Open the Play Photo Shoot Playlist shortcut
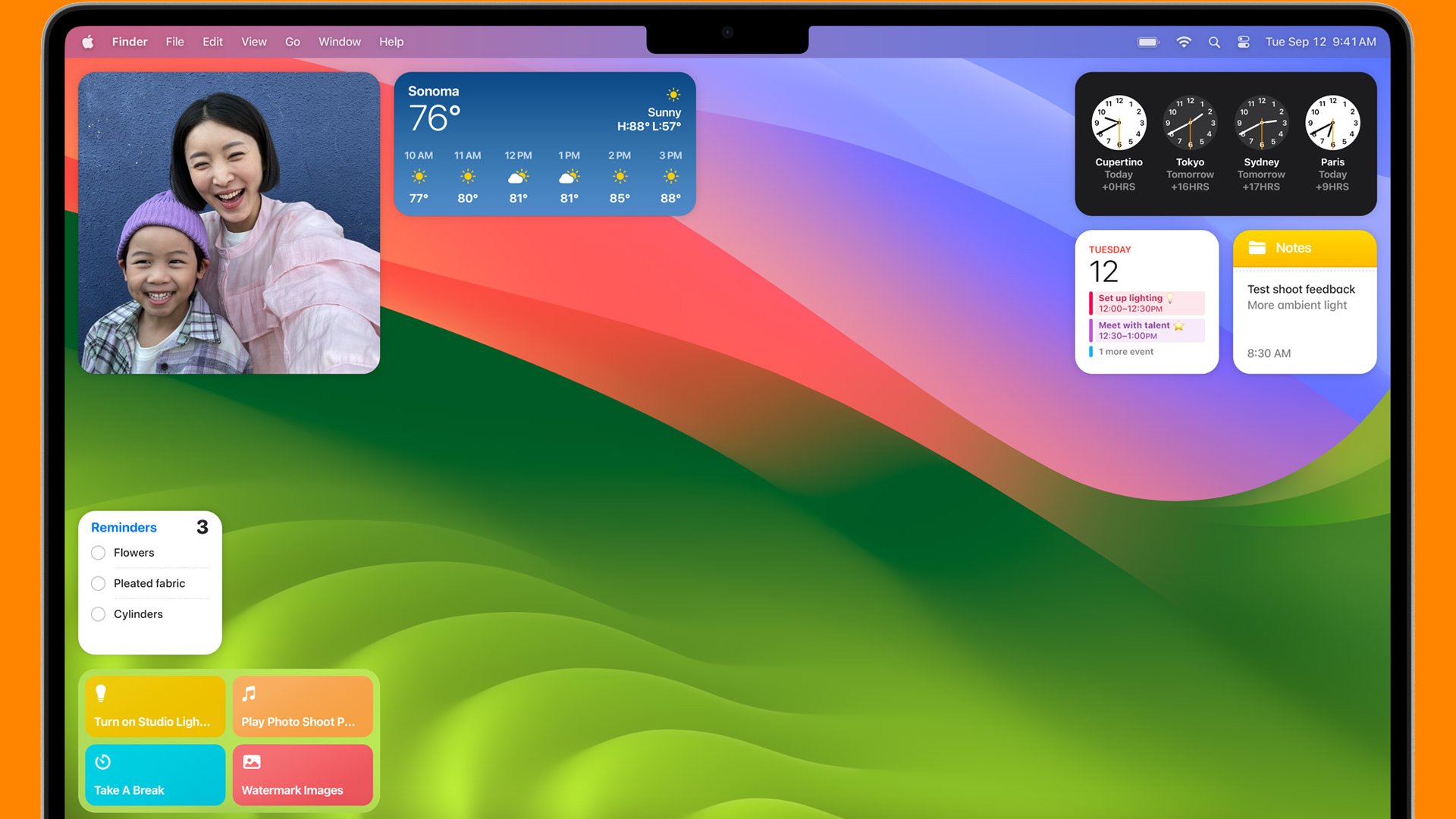1456x819 pixels. click(x=301, y=705)
